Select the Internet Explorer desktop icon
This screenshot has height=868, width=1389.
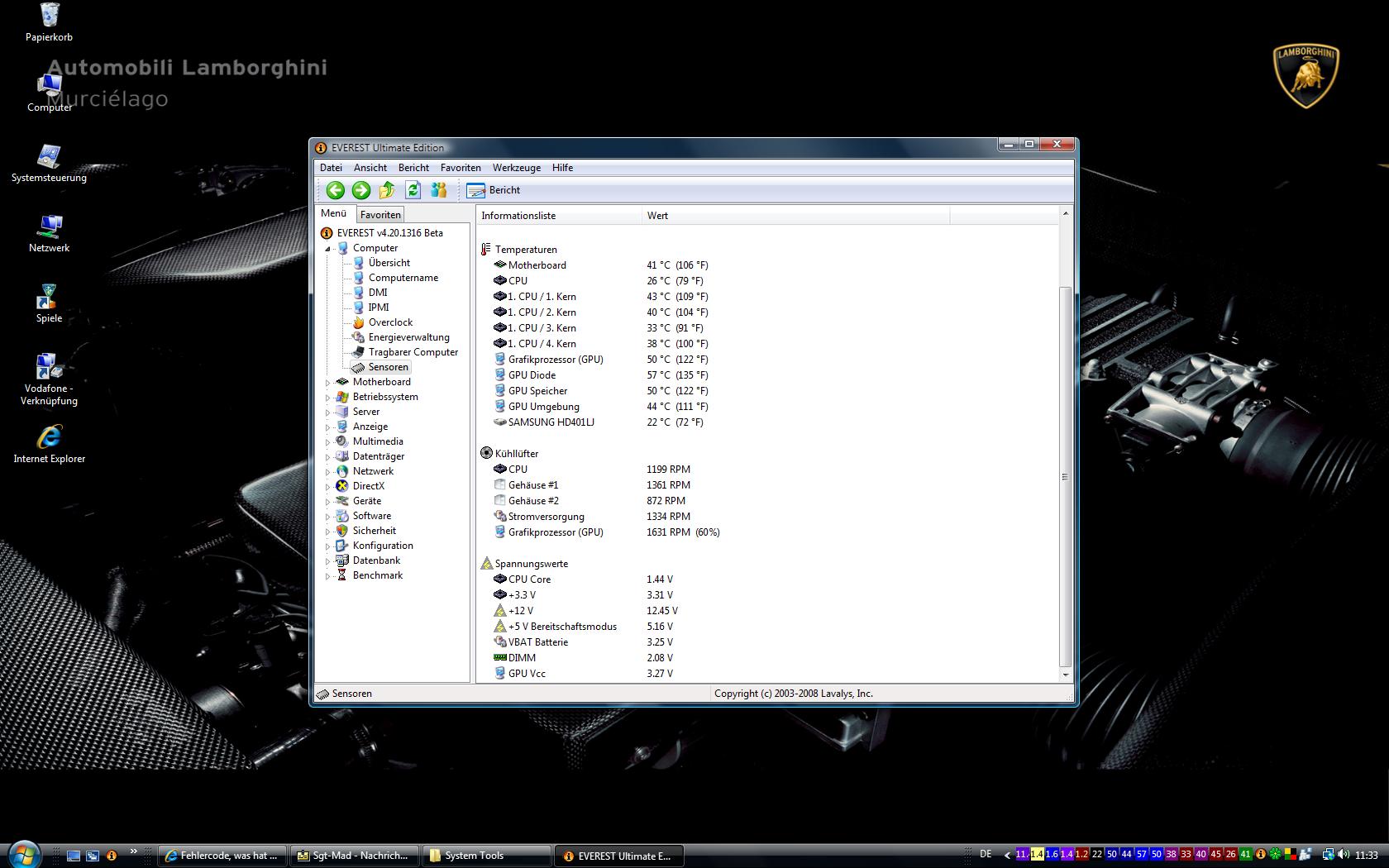tap(49, 444)
